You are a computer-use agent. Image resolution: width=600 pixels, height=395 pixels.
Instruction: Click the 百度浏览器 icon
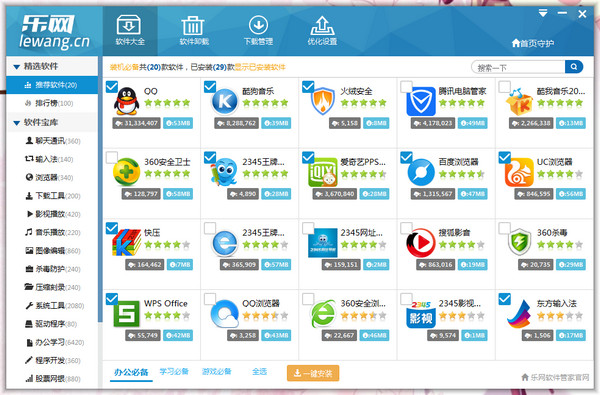(421, 172)
